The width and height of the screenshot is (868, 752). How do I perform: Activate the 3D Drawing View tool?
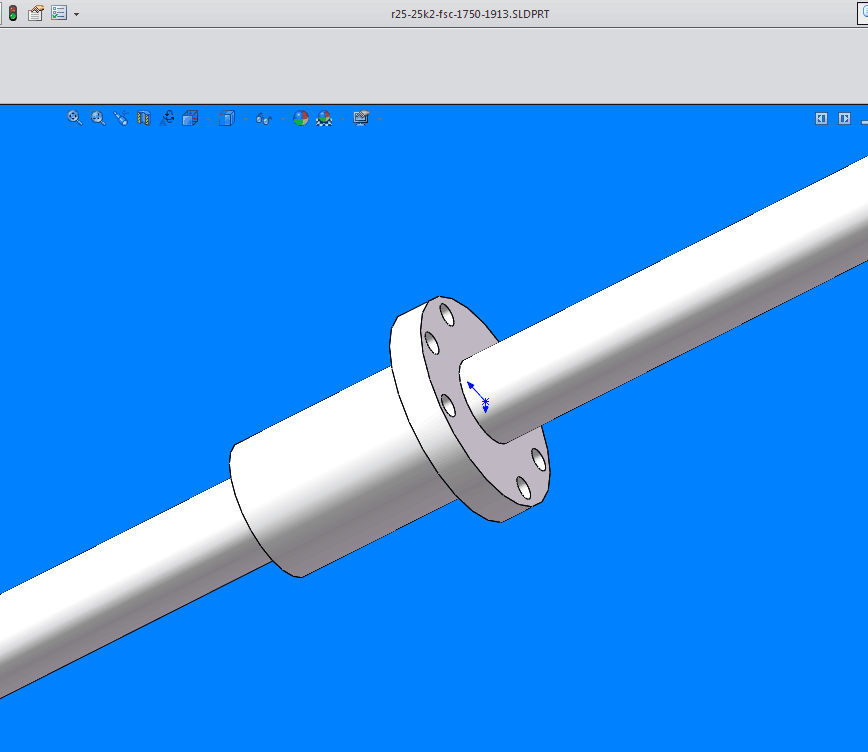point(167,118)
